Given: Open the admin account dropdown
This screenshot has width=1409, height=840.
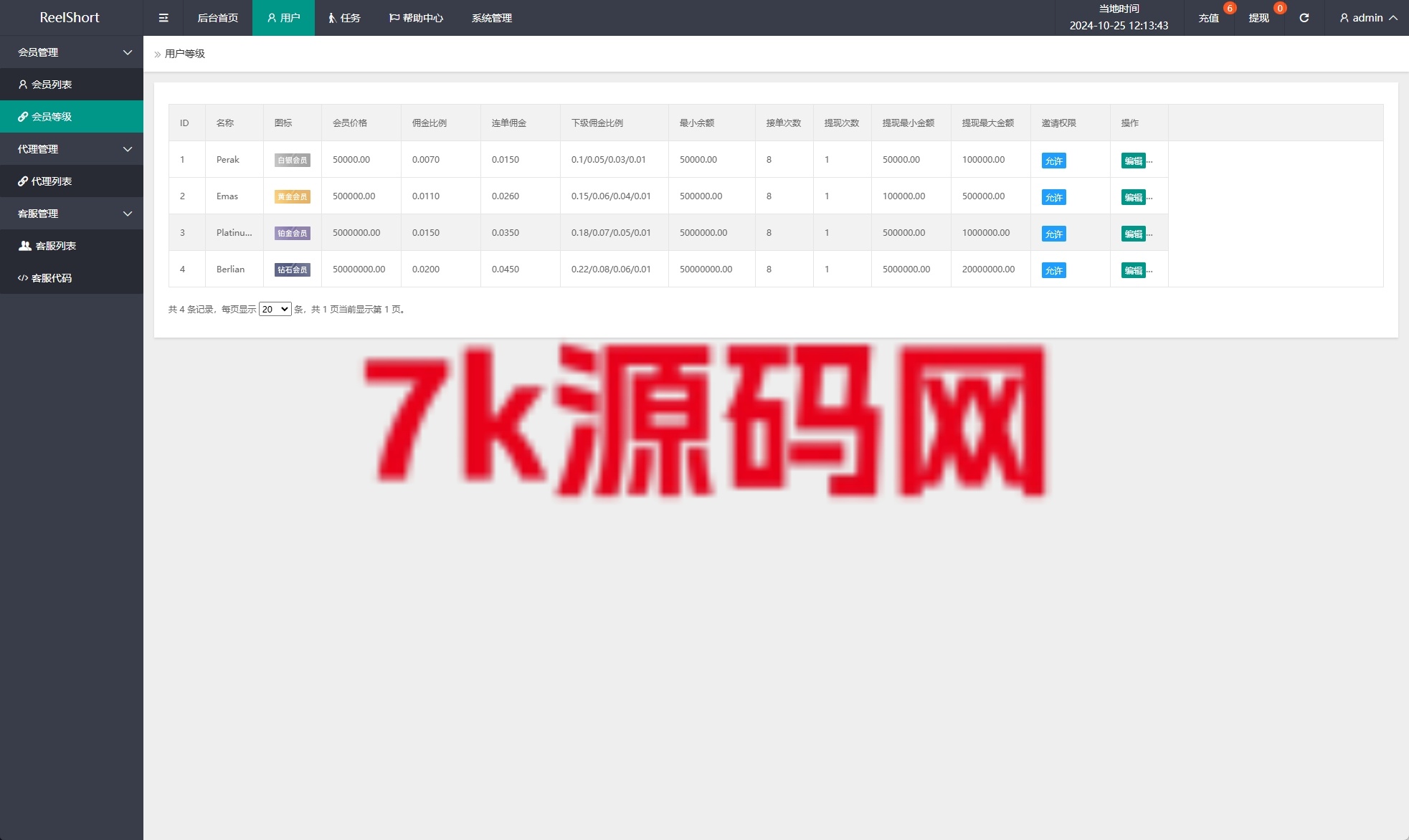Looking at the screenshot, I should [x=1368, y=18].
